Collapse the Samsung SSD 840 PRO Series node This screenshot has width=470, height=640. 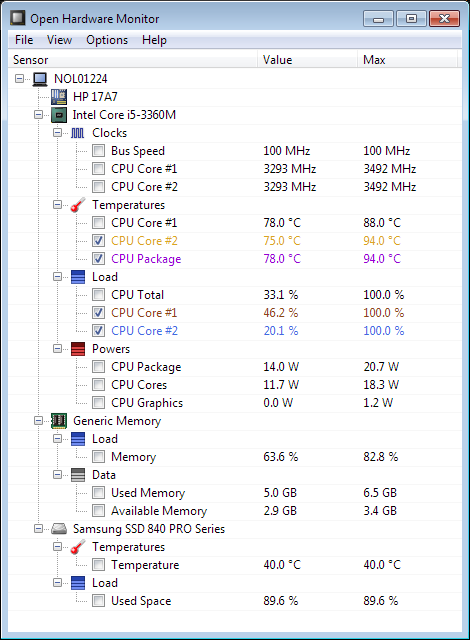click(x=38, y=529)
